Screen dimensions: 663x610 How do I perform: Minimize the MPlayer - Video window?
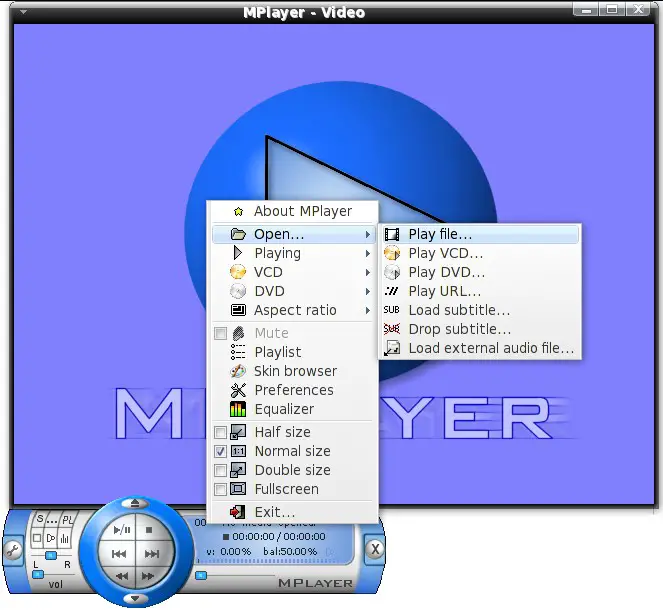(586, 9)
